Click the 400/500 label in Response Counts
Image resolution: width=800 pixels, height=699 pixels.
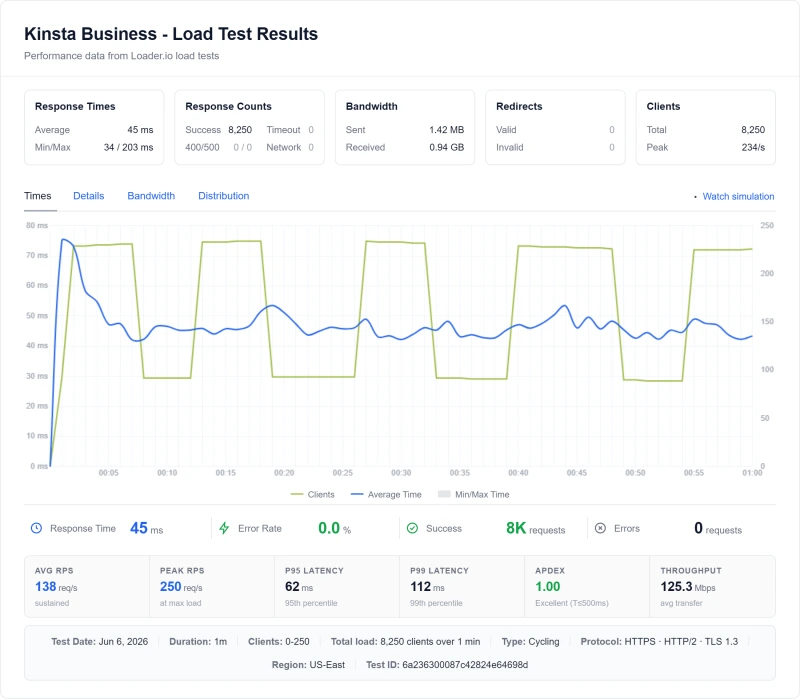coord(202,147)
